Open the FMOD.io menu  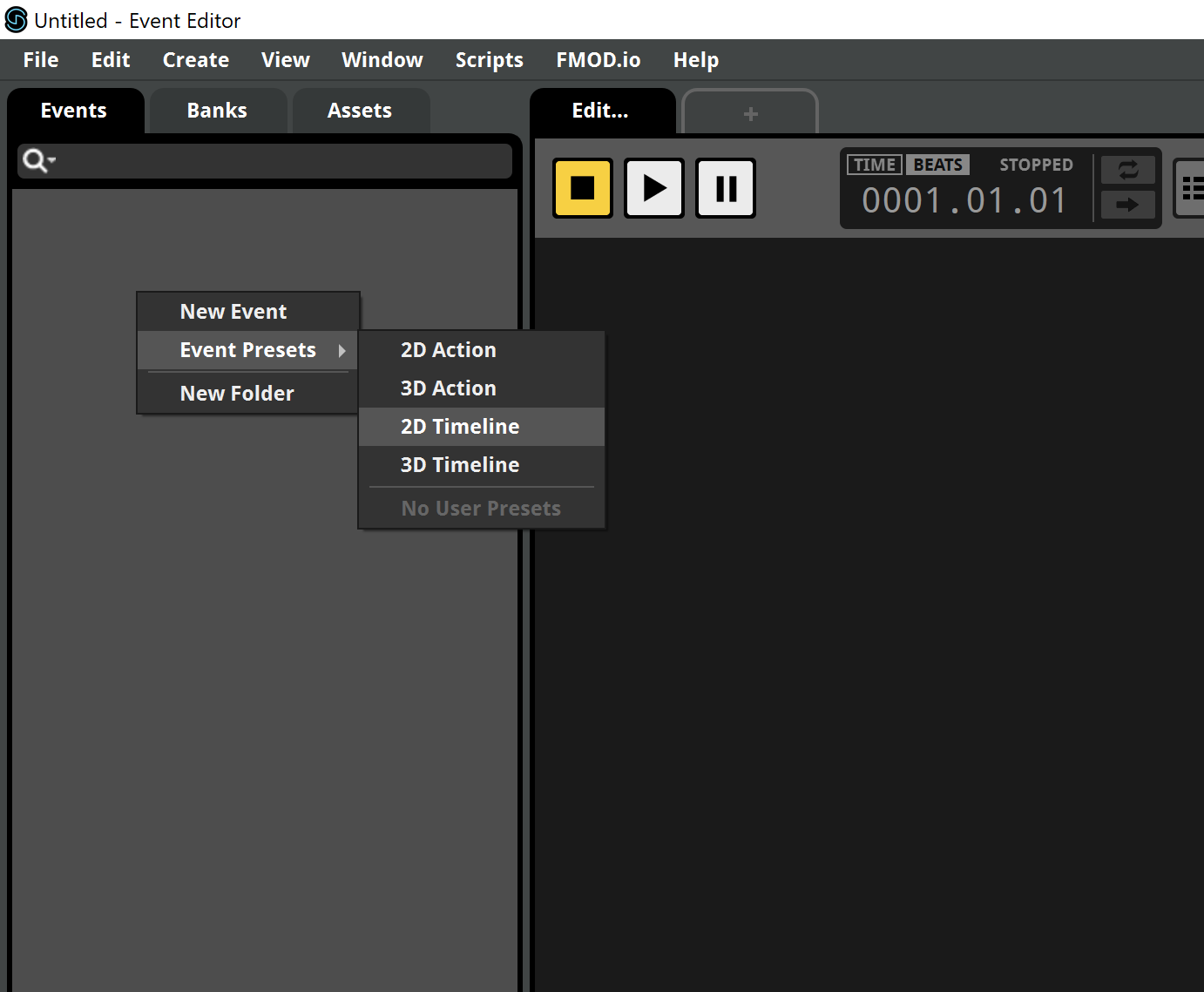[599, 60]
